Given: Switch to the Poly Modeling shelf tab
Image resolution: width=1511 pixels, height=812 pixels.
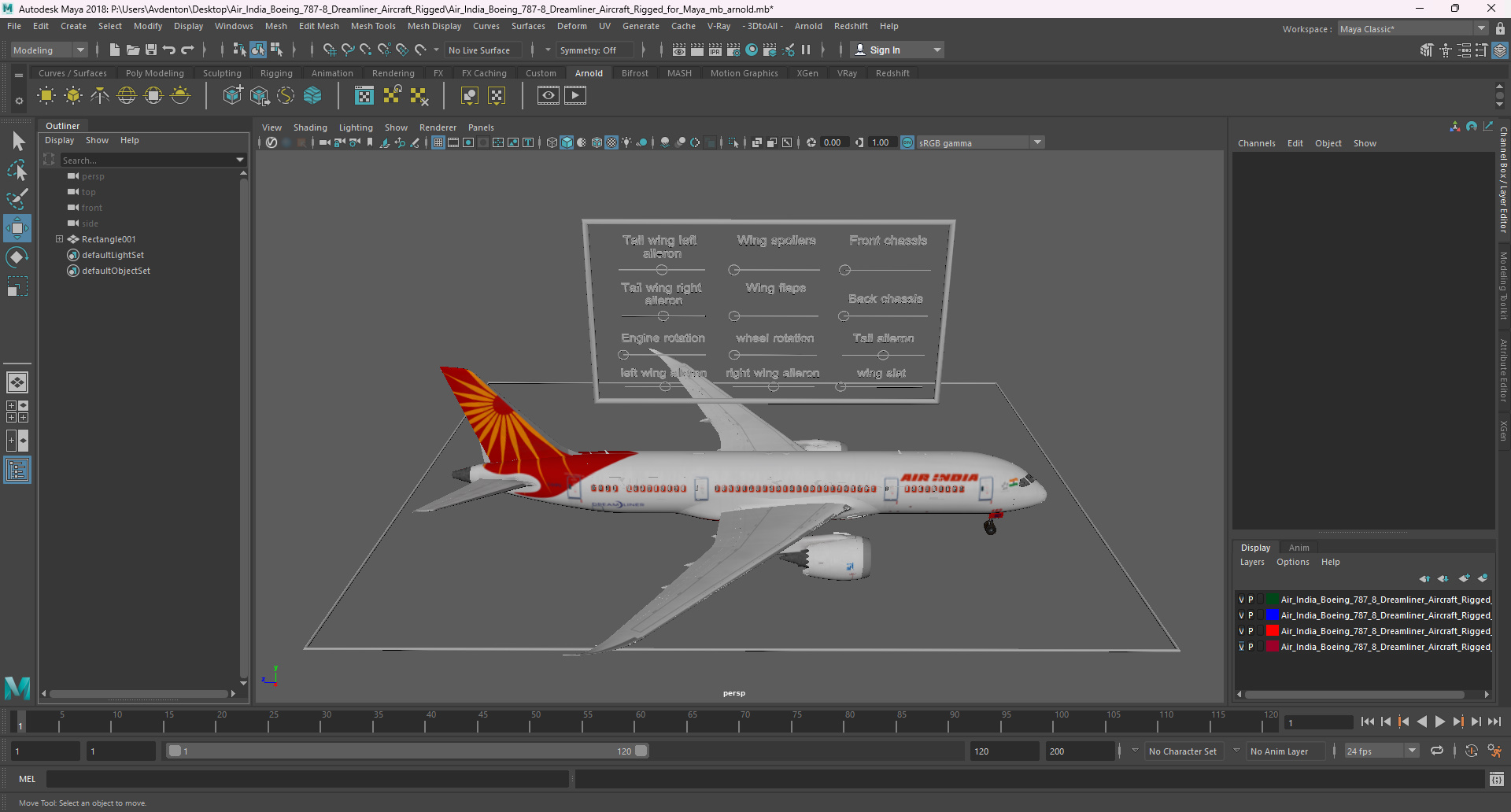Looking at the screenshot, I should click(155, 73).
